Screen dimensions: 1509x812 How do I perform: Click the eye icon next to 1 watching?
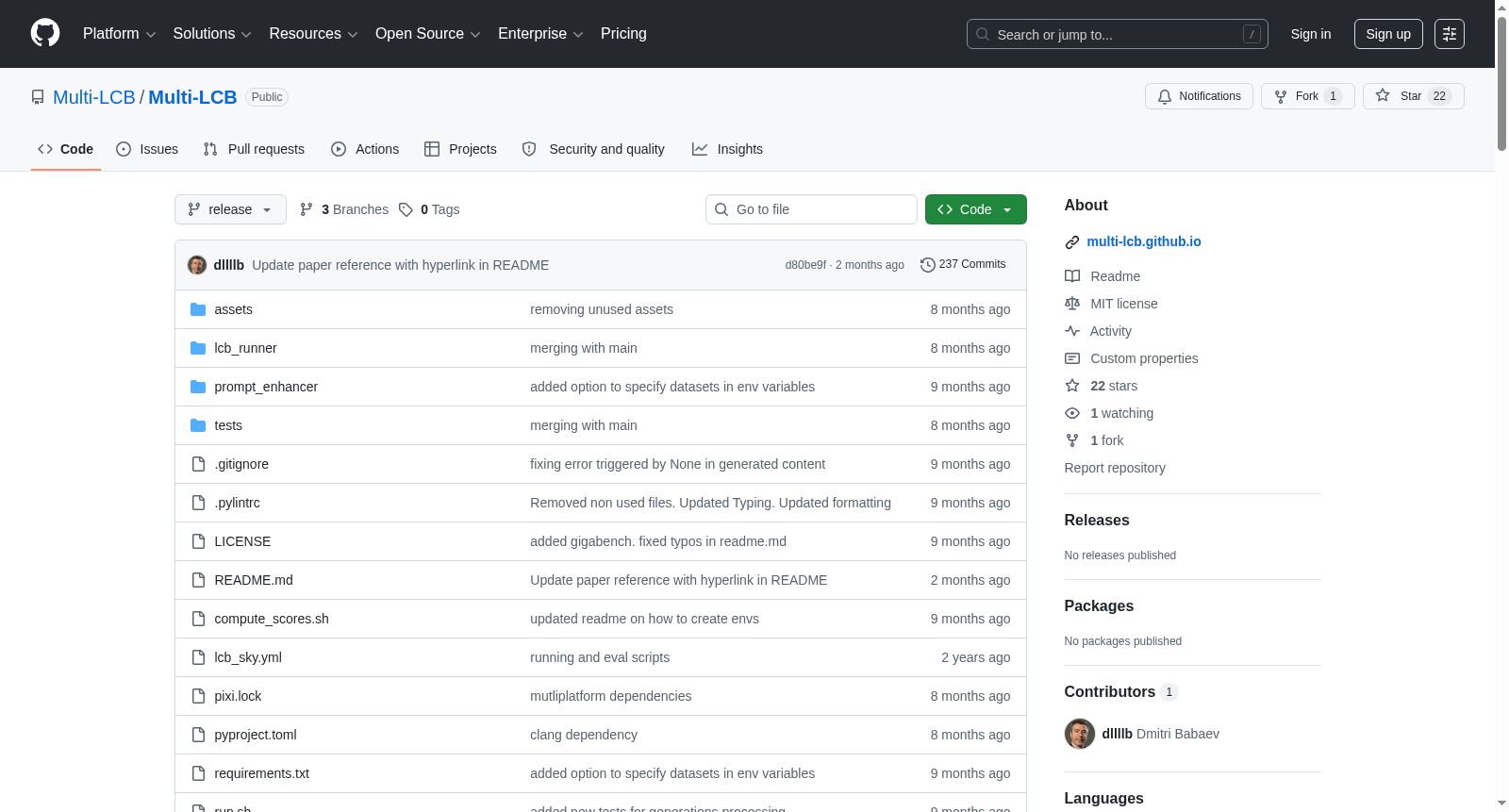point(1072,413)
